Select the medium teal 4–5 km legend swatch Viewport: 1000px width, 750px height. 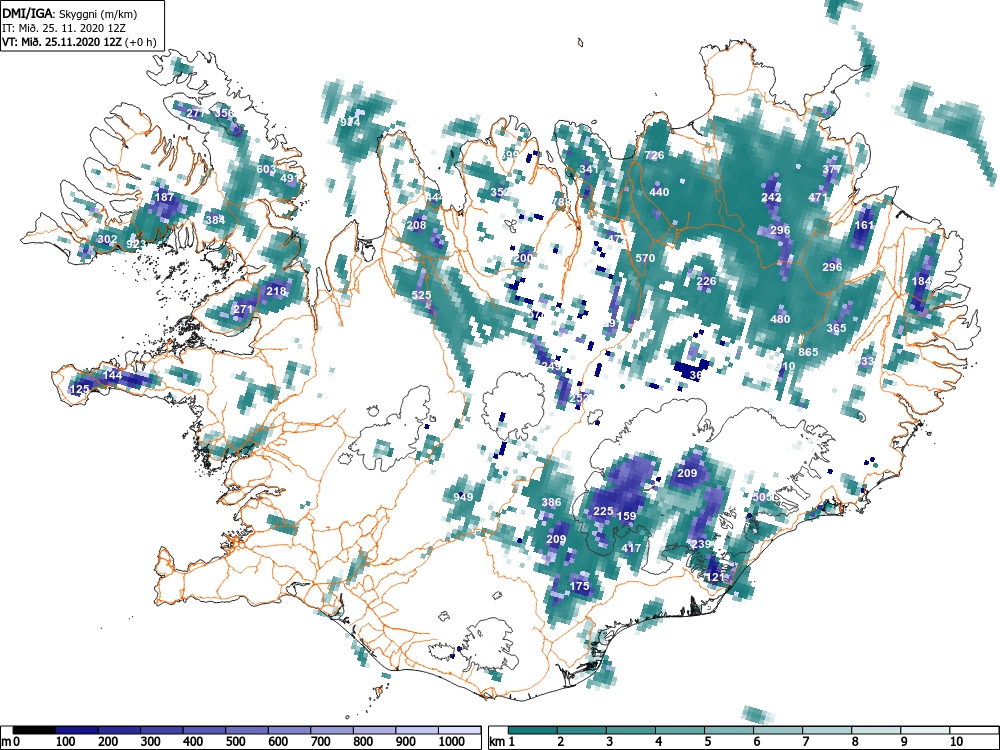click(x=680, y=730)
